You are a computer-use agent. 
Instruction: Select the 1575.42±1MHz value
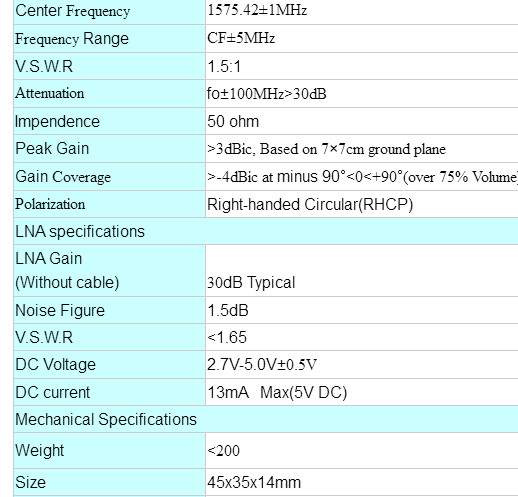click(x=257, y=10)
